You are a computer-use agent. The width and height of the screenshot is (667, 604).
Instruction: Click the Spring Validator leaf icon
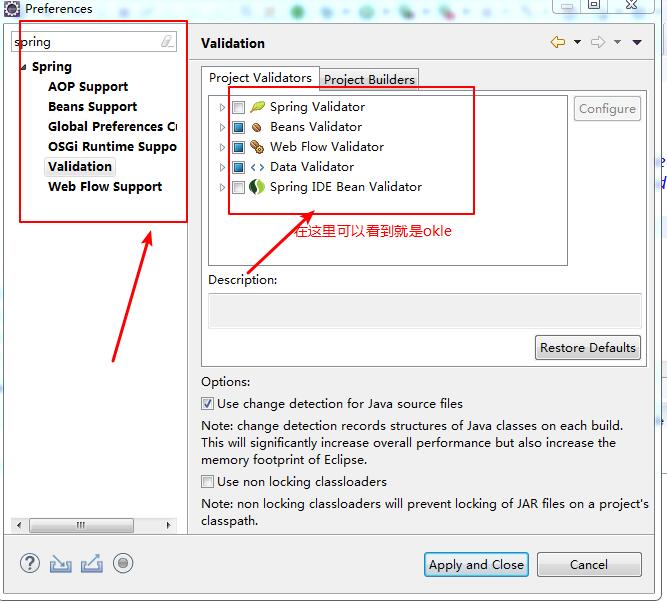257,107
